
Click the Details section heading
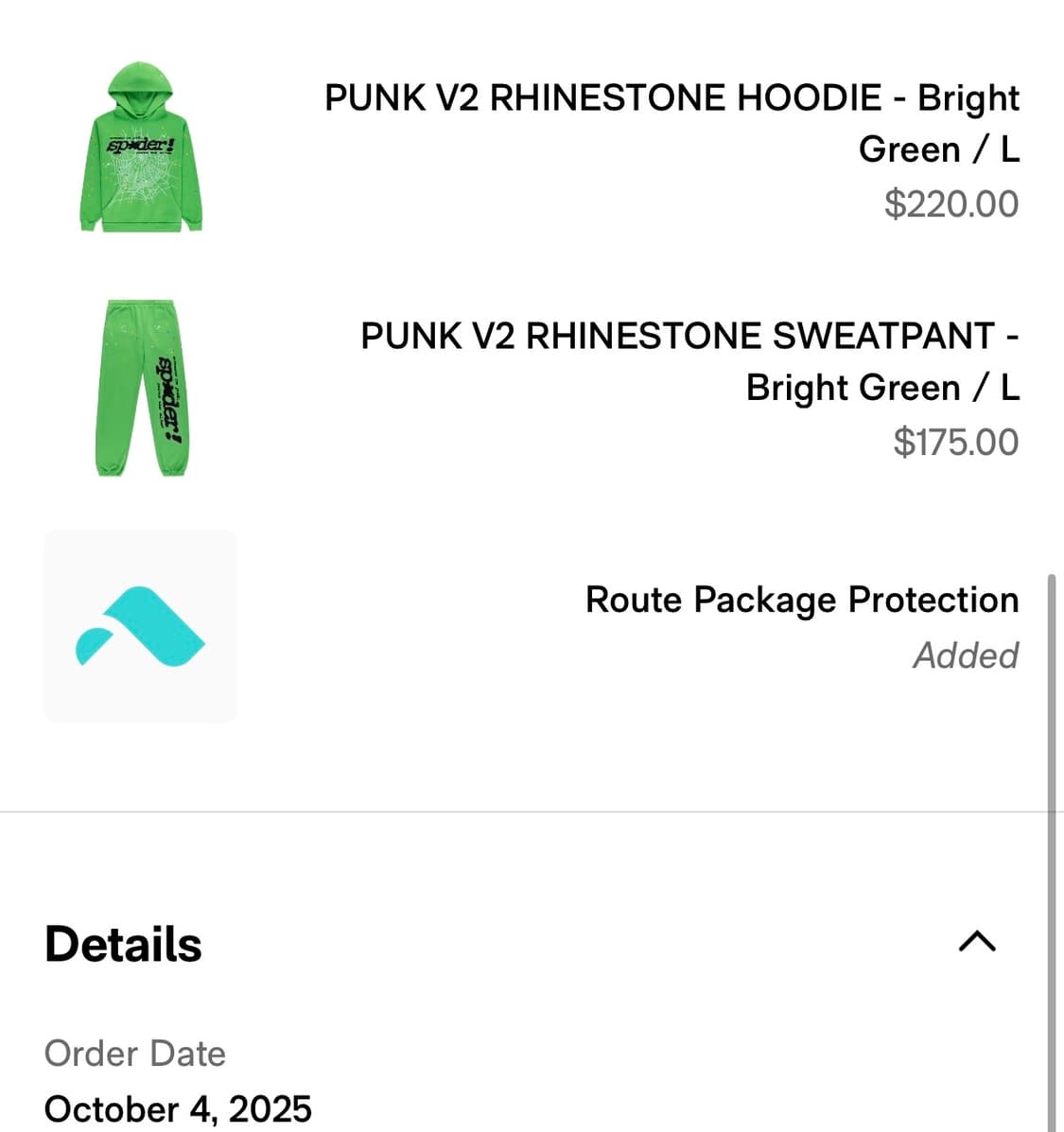tap(123, 944)
